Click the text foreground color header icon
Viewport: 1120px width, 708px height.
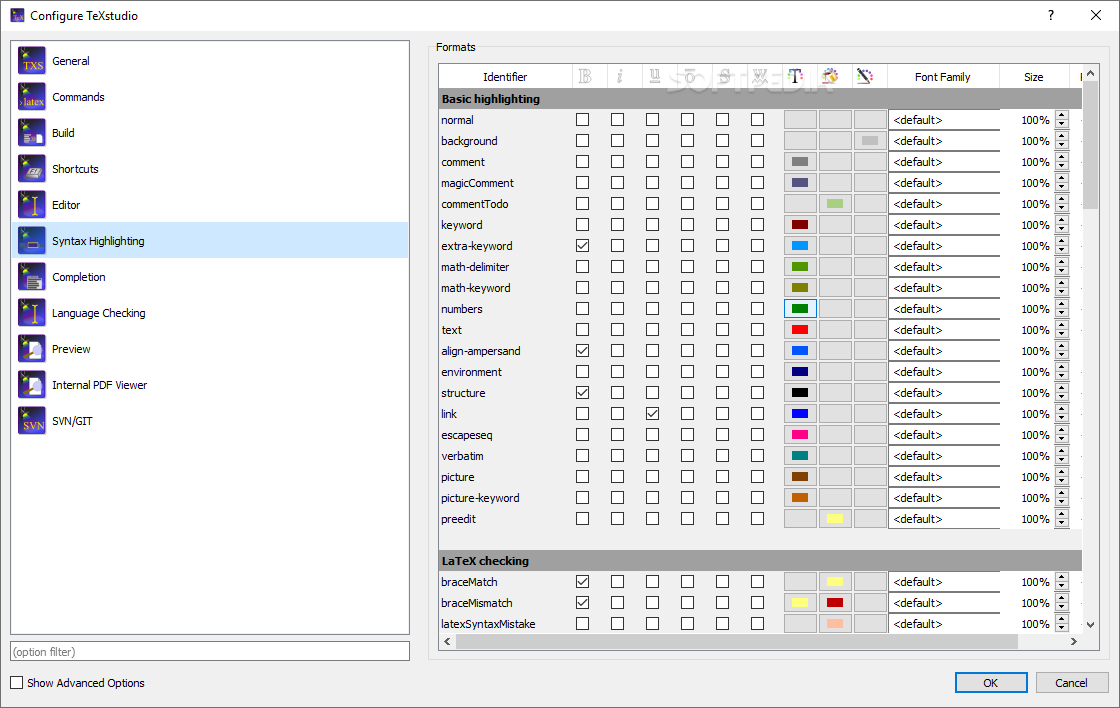(x=795, y=76)
